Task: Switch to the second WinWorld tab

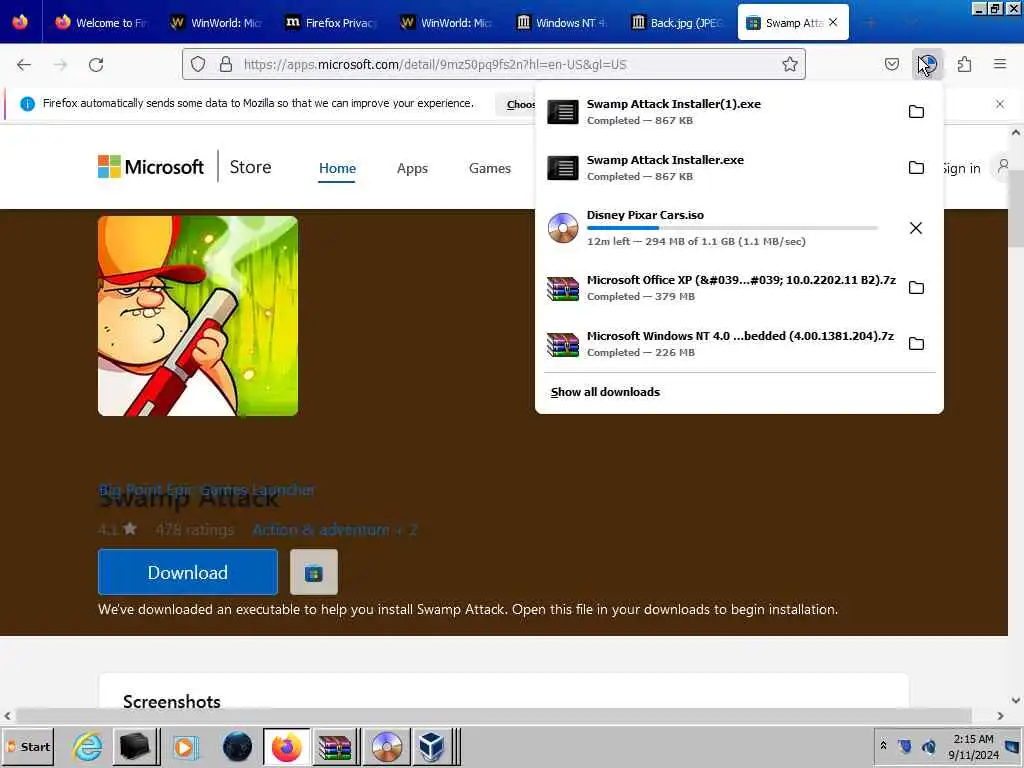Action: (446, 23)
